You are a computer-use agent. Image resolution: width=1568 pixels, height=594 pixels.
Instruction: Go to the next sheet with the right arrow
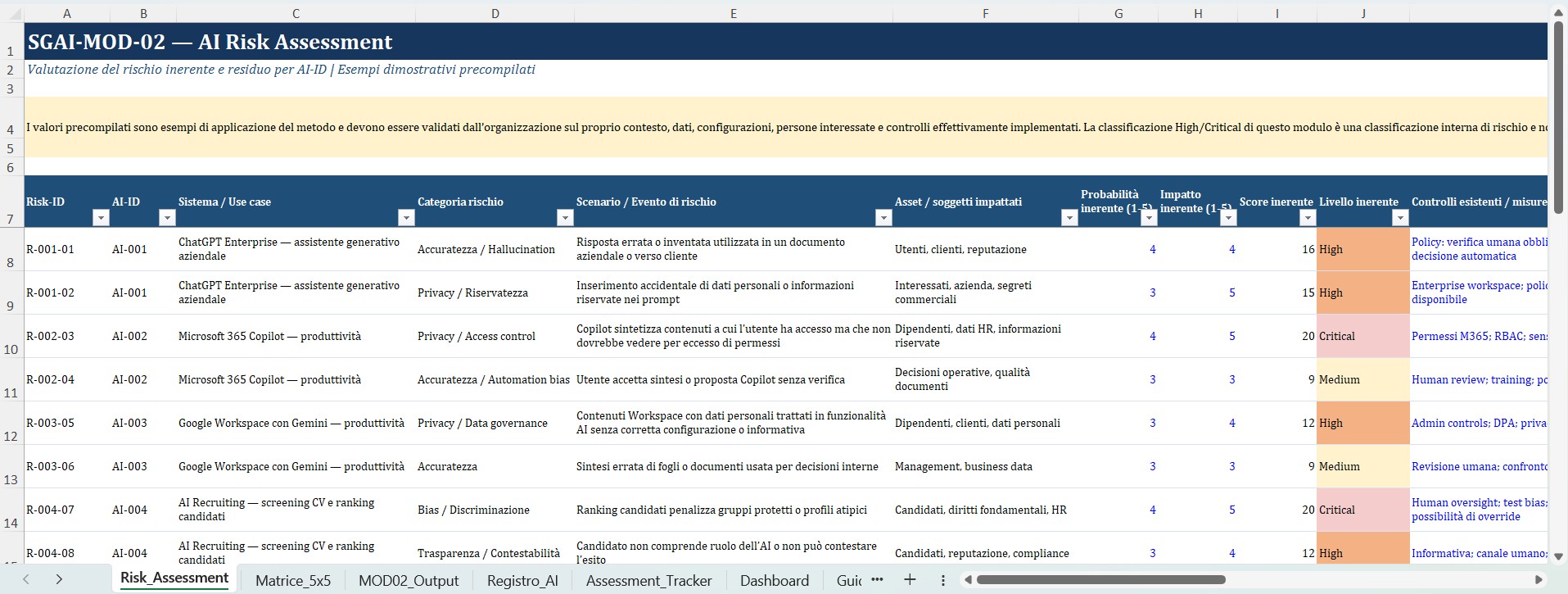tap(59, 579)
